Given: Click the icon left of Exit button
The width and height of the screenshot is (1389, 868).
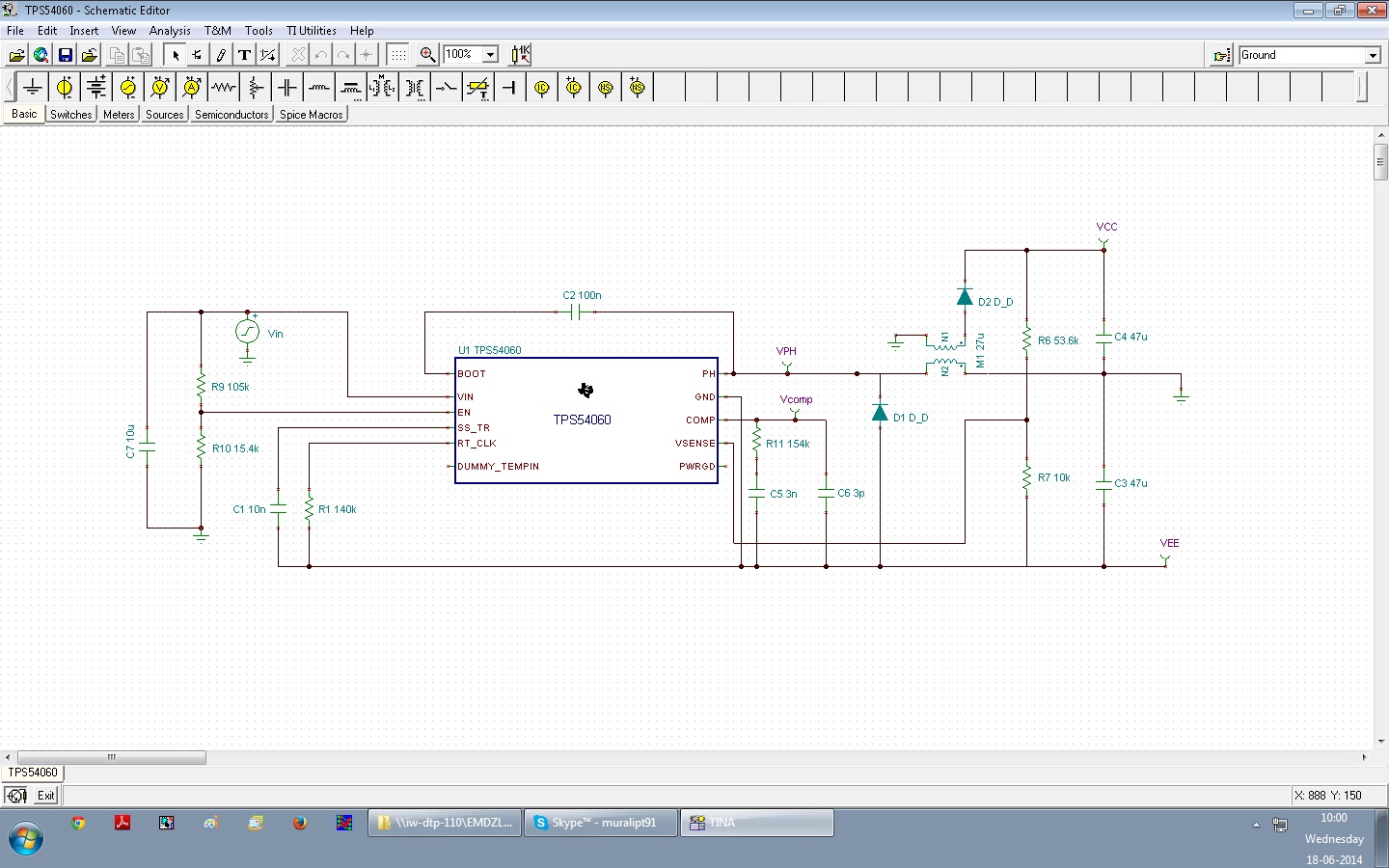Looking at the screenshot, I should [x=16, y=796].
